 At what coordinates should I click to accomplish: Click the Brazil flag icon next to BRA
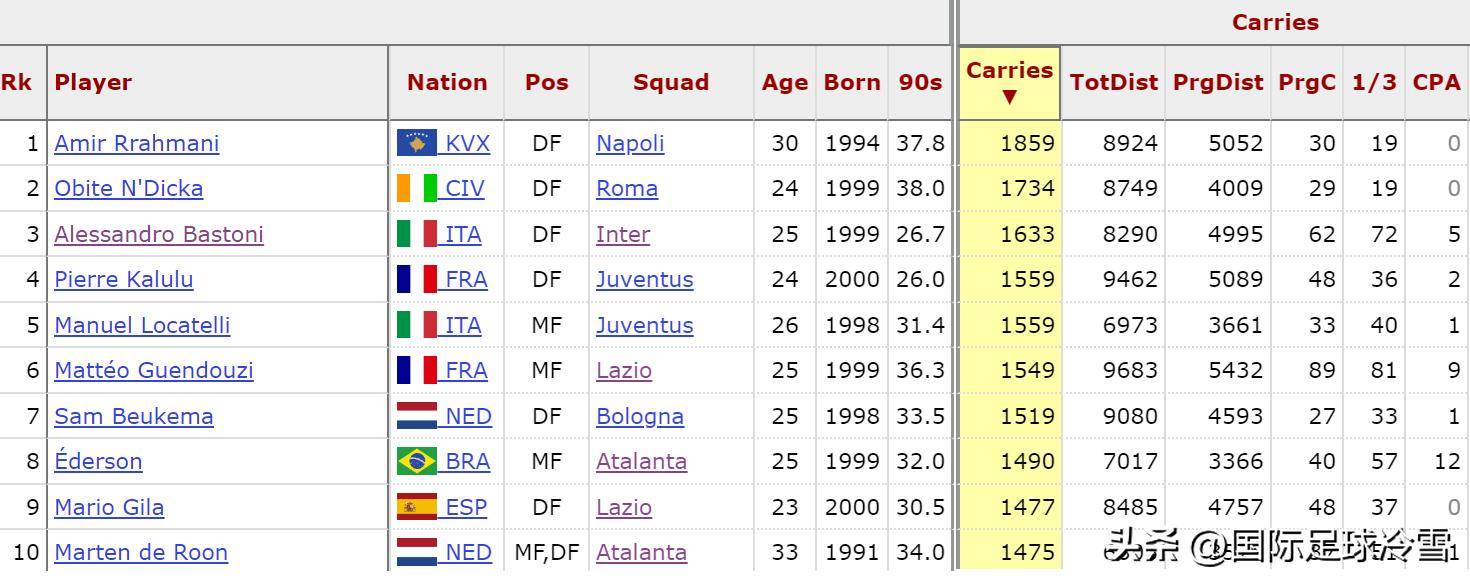pyautogui.click(x=417, y=461)
